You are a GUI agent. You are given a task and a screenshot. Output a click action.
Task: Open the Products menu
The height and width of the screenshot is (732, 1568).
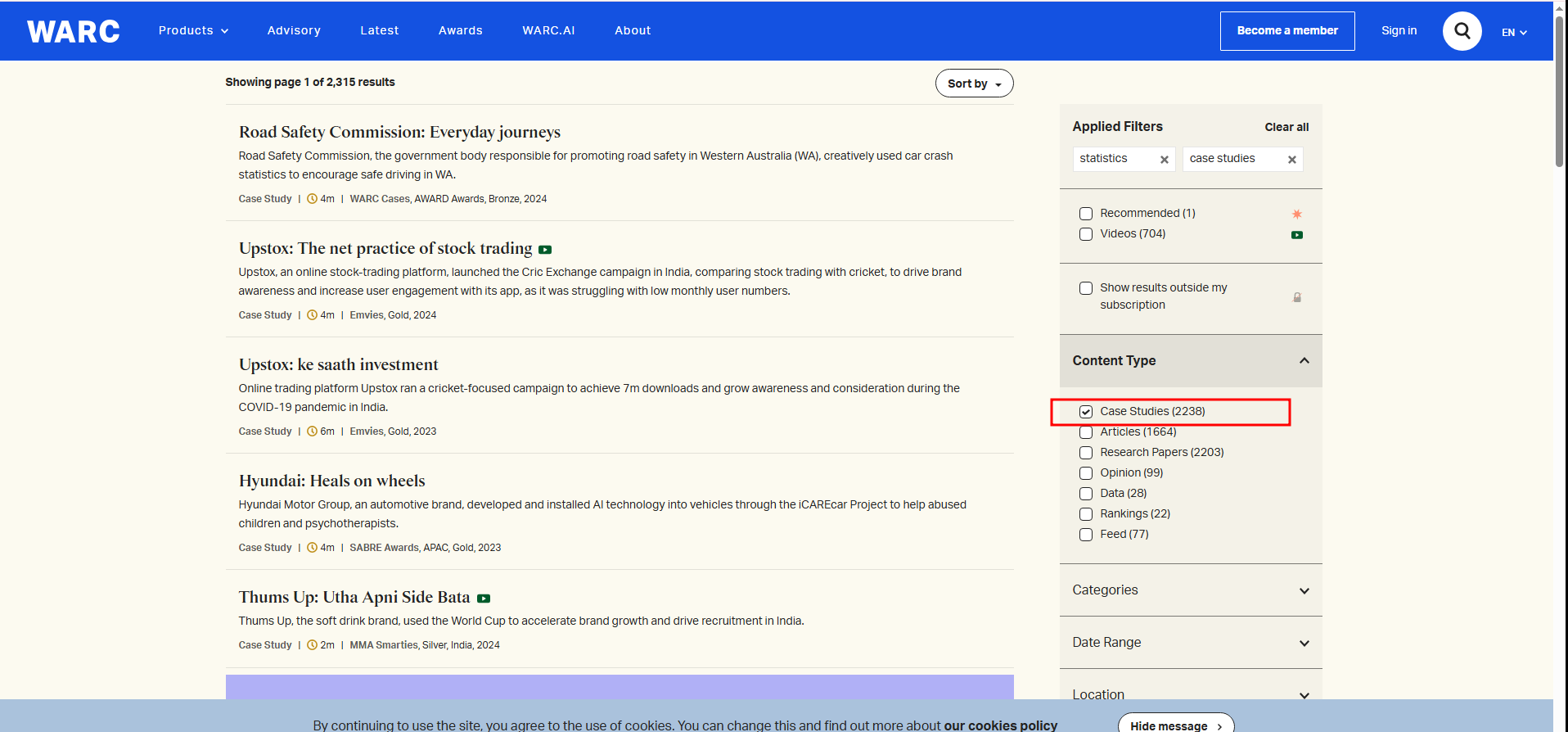coord(193,31)
